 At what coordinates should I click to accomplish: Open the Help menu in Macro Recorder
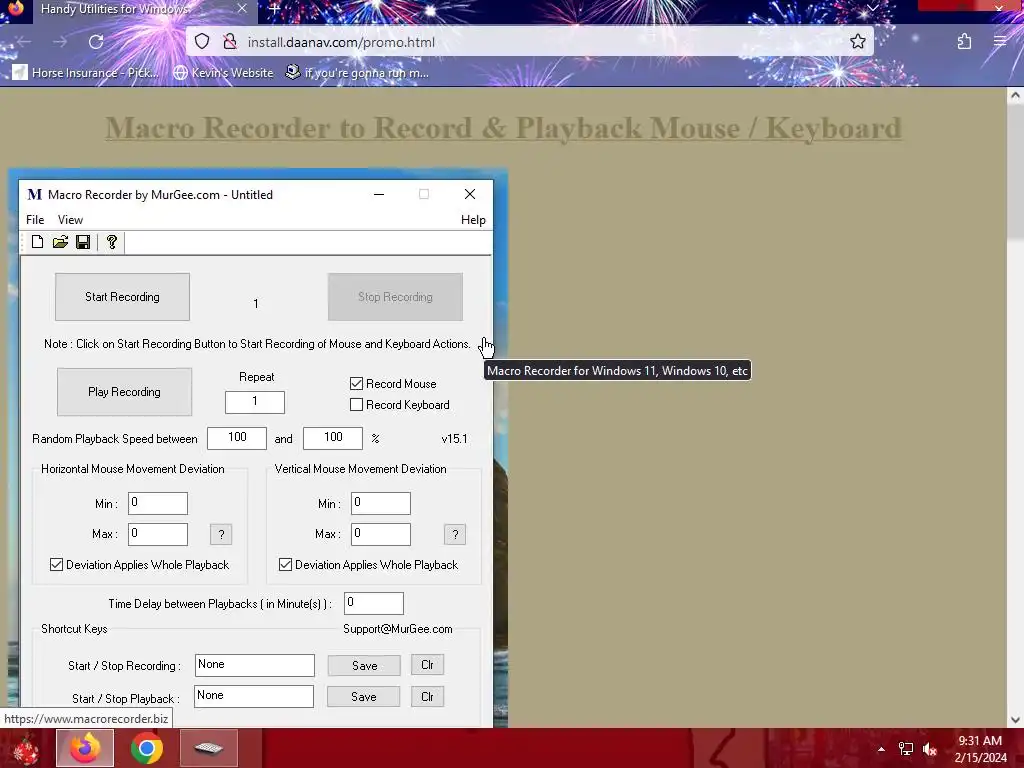point(473,220)
